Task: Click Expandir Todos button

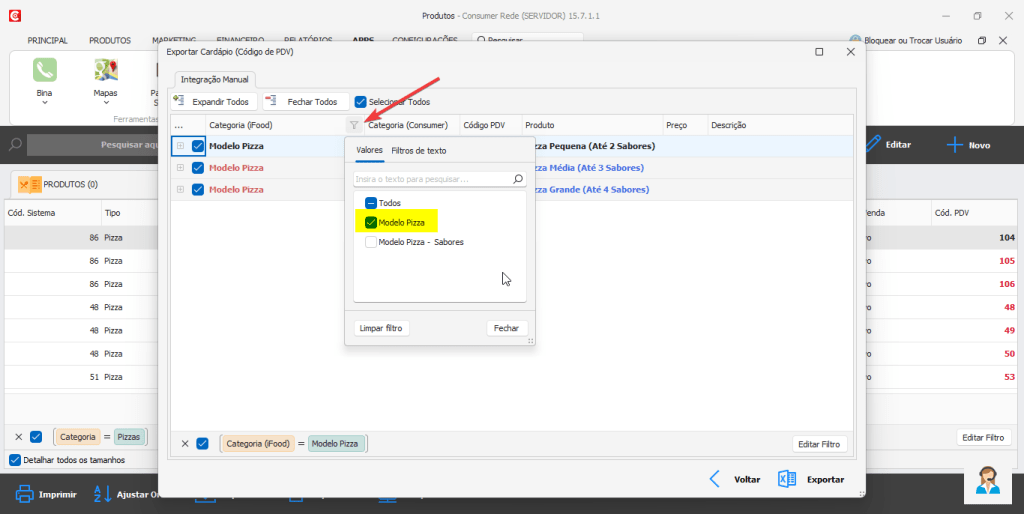Action: [x=212, y=102]
